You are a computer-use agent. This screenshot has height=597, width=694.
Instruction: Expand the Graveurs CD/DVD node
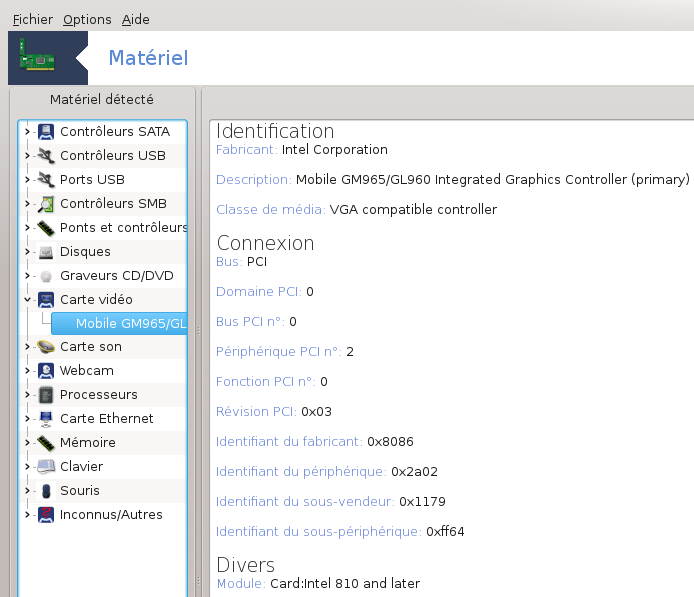coord(27,275)
